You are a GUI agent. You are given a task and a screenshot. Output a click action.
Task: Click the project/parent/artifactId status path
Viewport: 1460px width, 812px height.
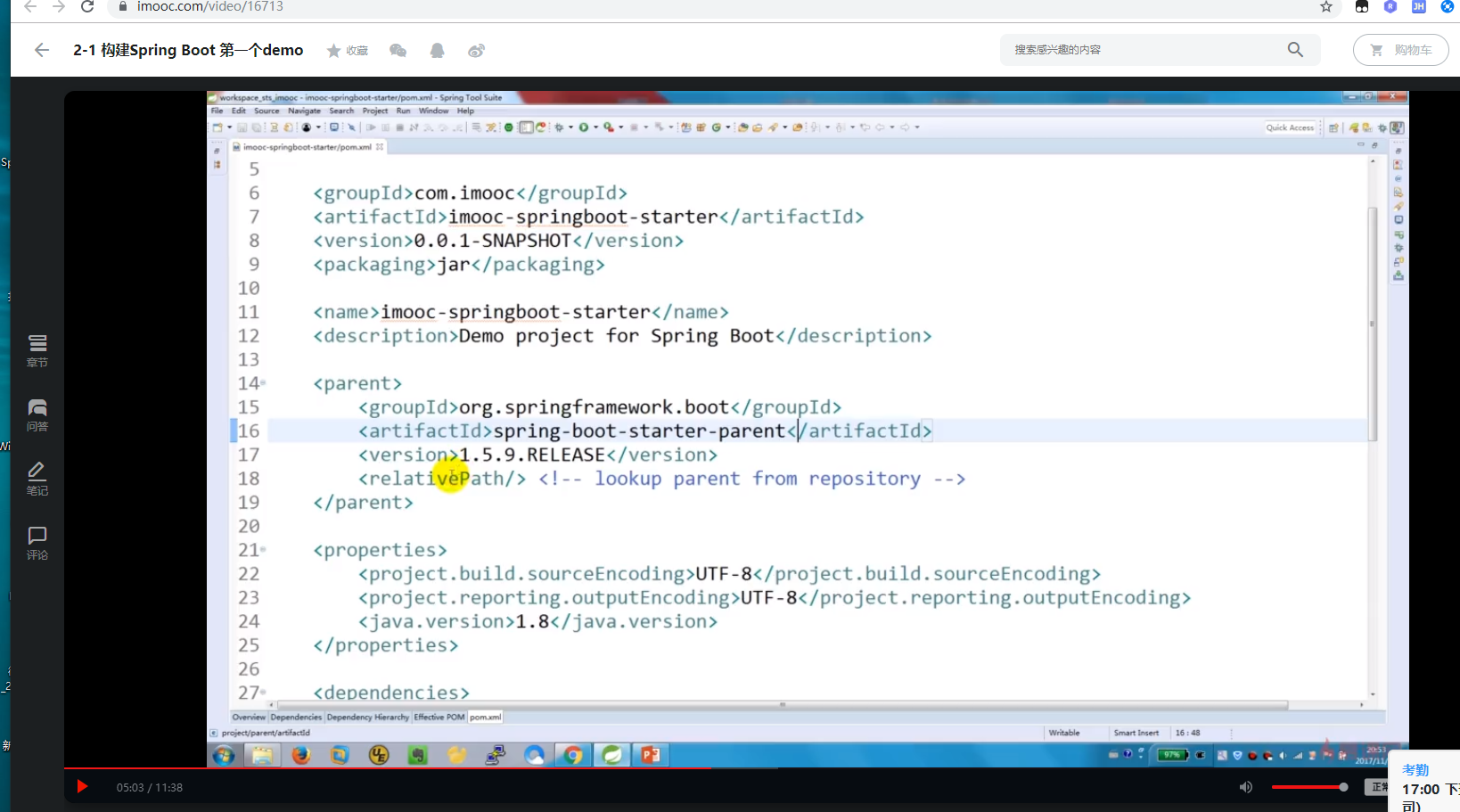click(x=266, y=733)
